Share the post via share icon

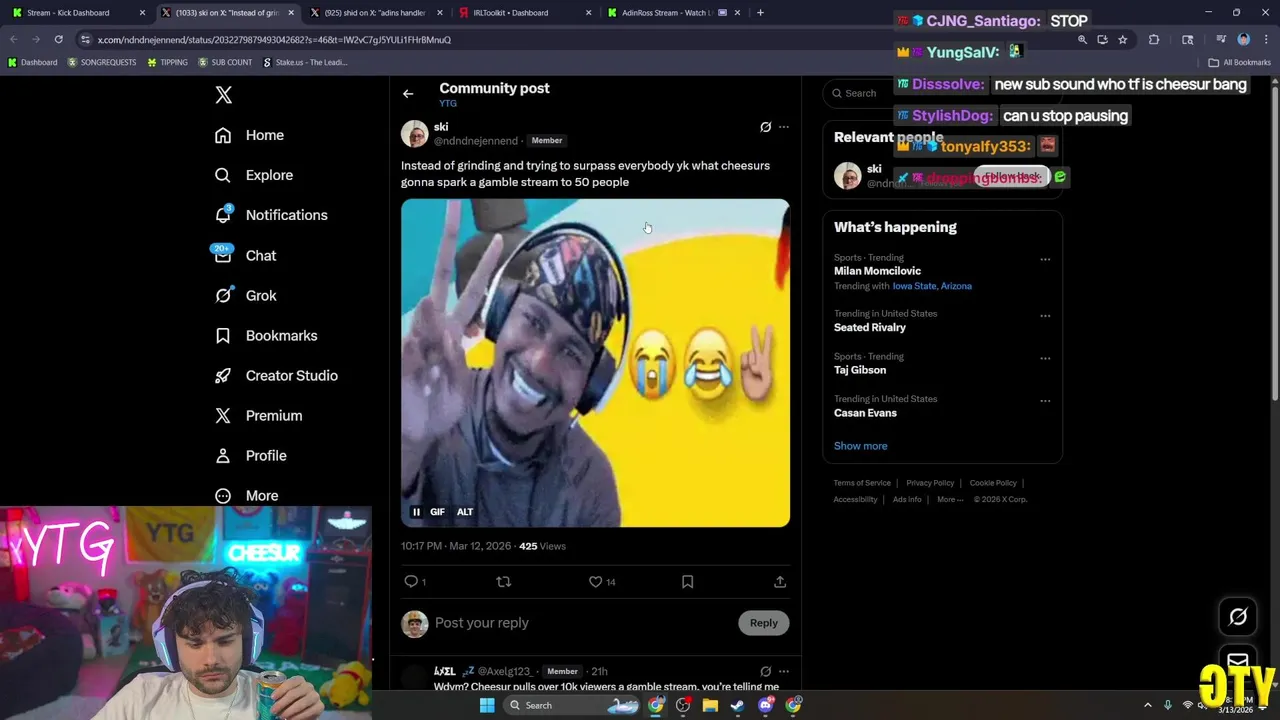pyautogui.click(x=780, y=581)
